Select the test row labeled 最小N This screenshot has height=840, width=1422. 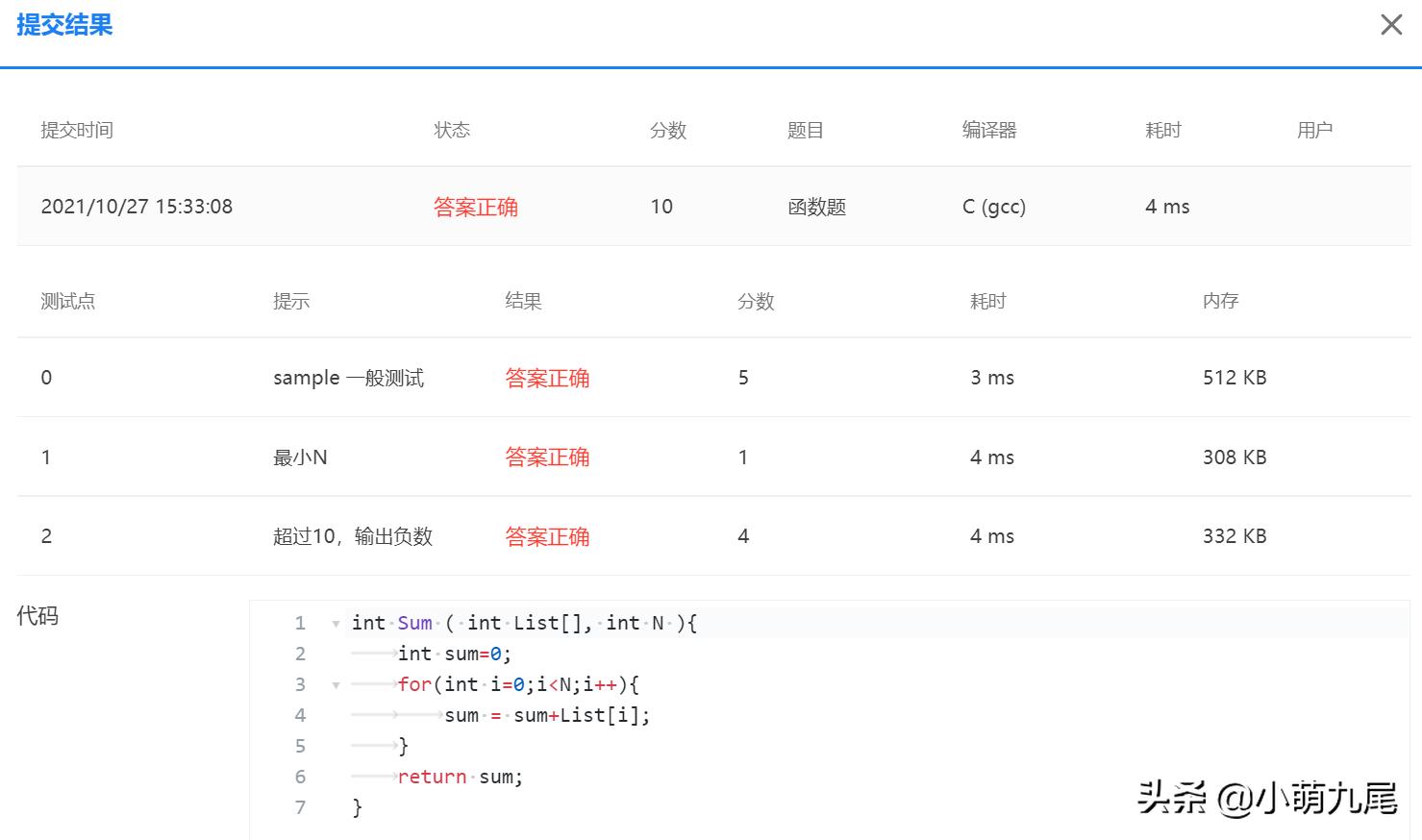pyautogui.click(x=300, y=457)
